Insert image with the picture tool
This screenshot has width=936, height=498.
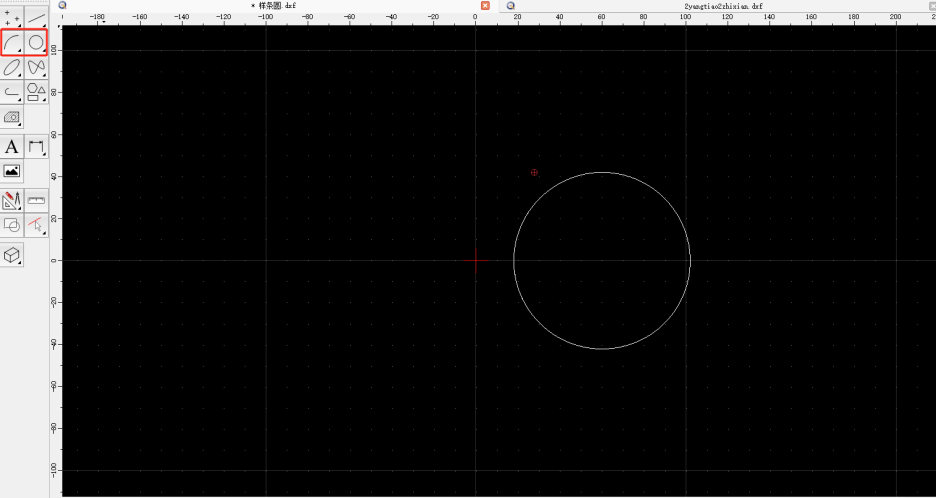click(12, 172)
